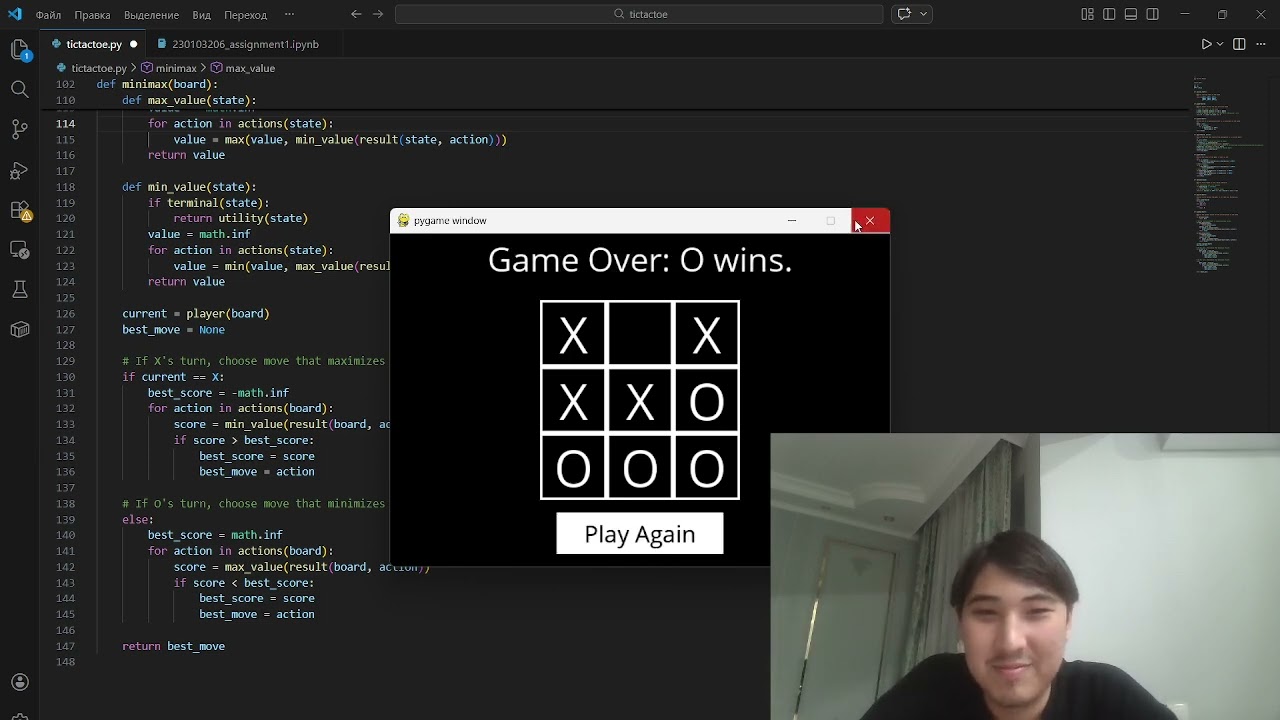Viewport: 1280px width, 720px height.
Task: Click comment '# If O's turn' line
Action: click(253, 504)
